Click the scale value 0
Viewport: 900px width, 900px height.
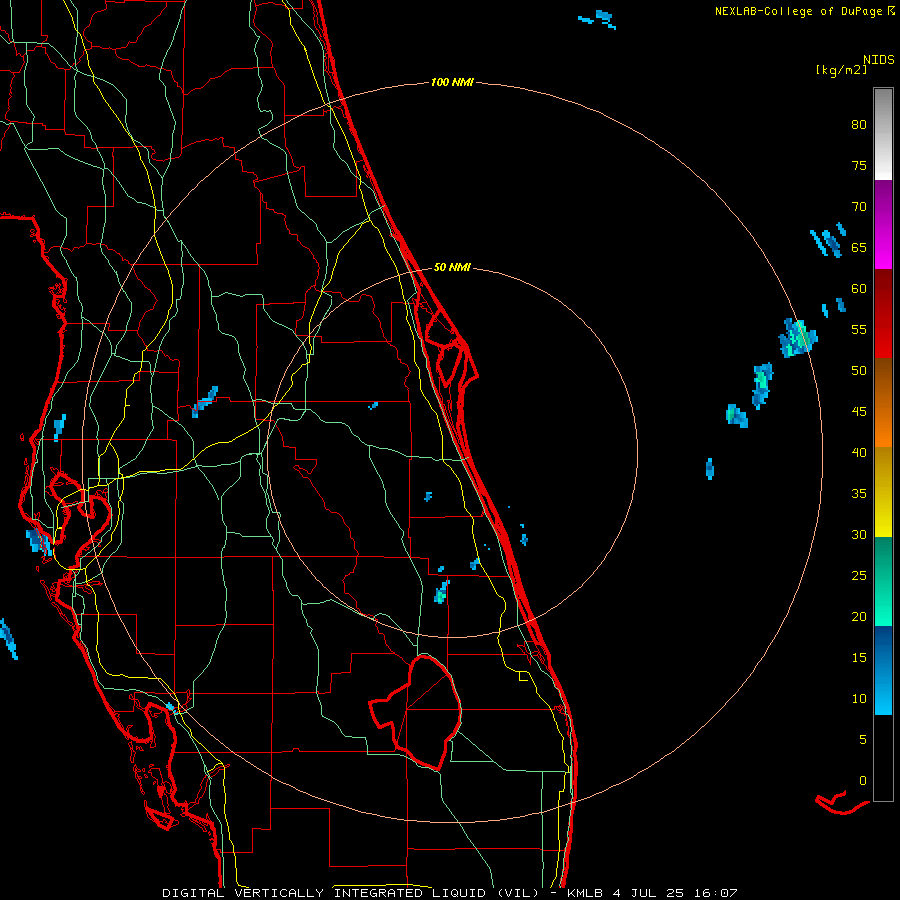863,781
